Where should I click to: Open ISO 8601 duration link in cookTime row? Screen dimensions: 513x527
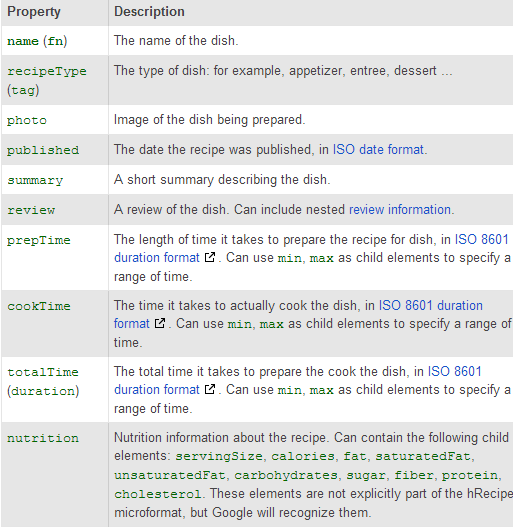point(431,306)
